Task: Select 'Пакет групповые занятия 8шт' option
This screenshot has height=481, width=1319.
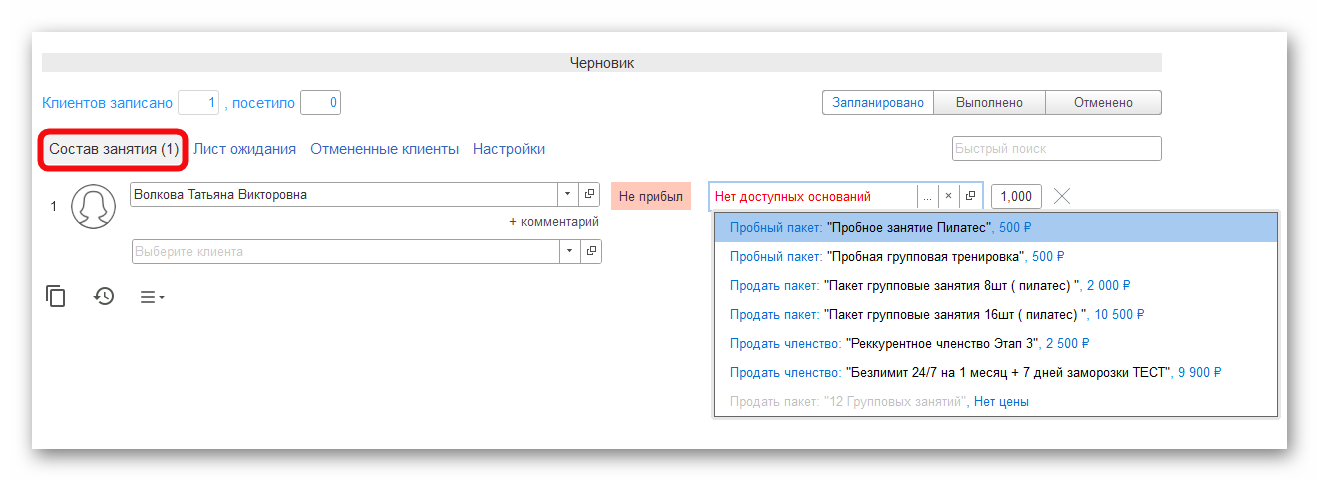Action: point(996,285)
